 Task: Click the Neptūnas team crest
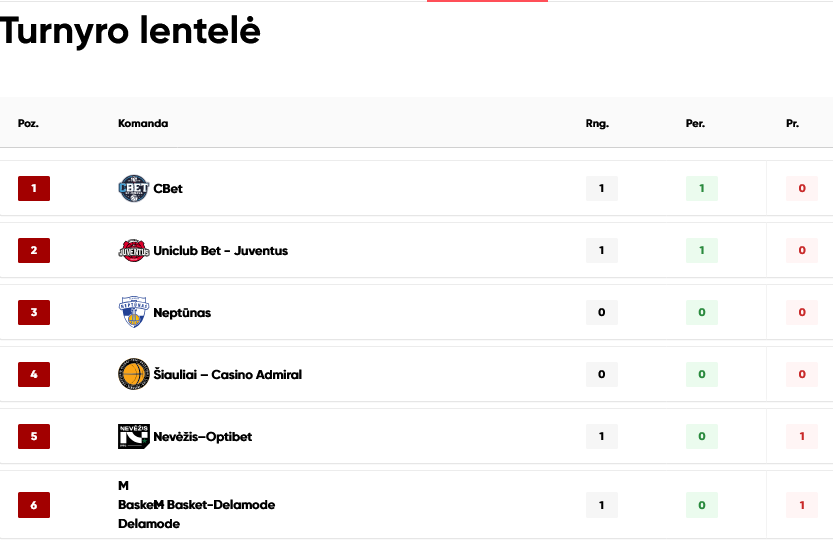[133, 312]
